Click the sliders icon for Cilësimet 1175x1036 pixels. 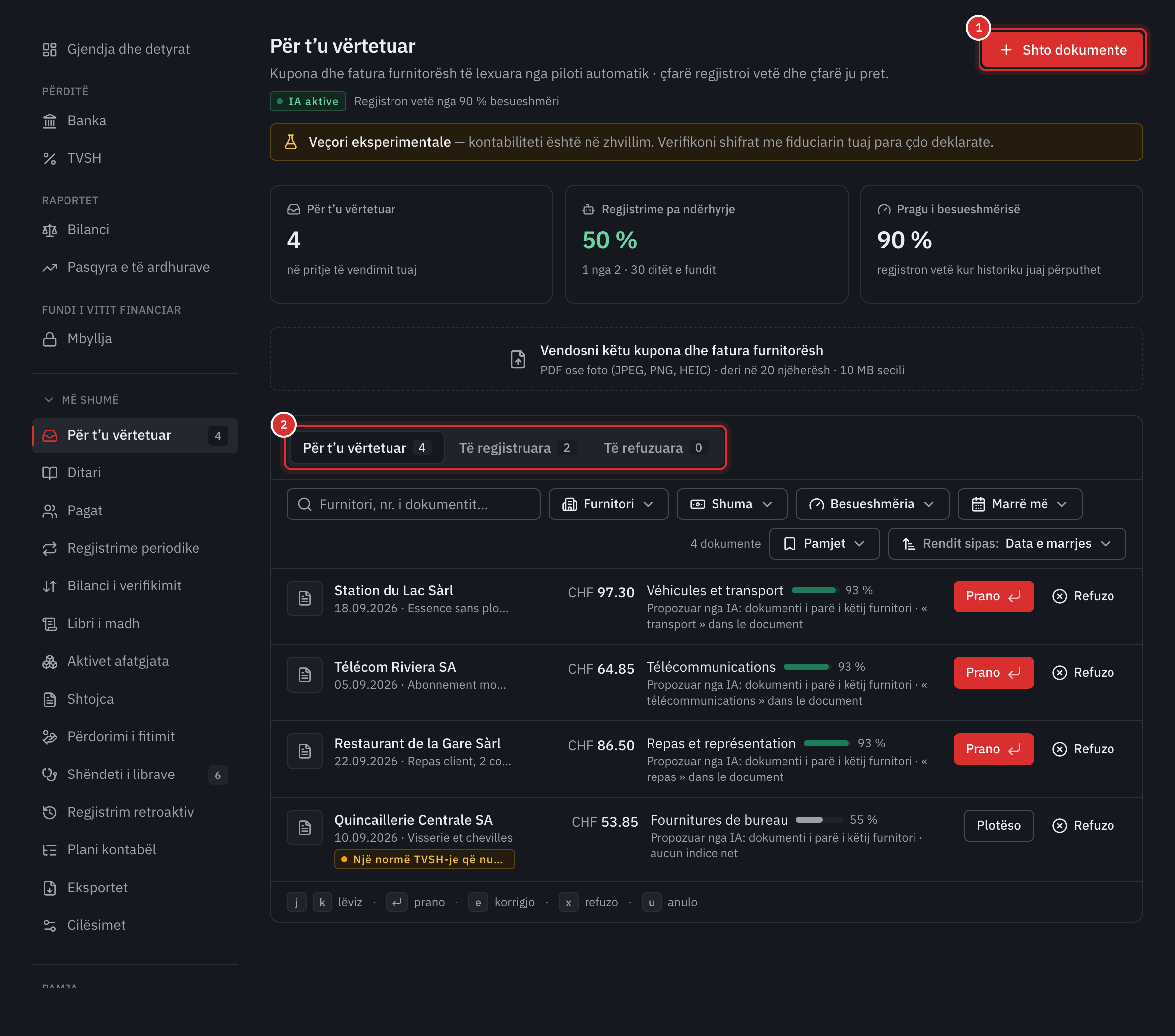50,926
